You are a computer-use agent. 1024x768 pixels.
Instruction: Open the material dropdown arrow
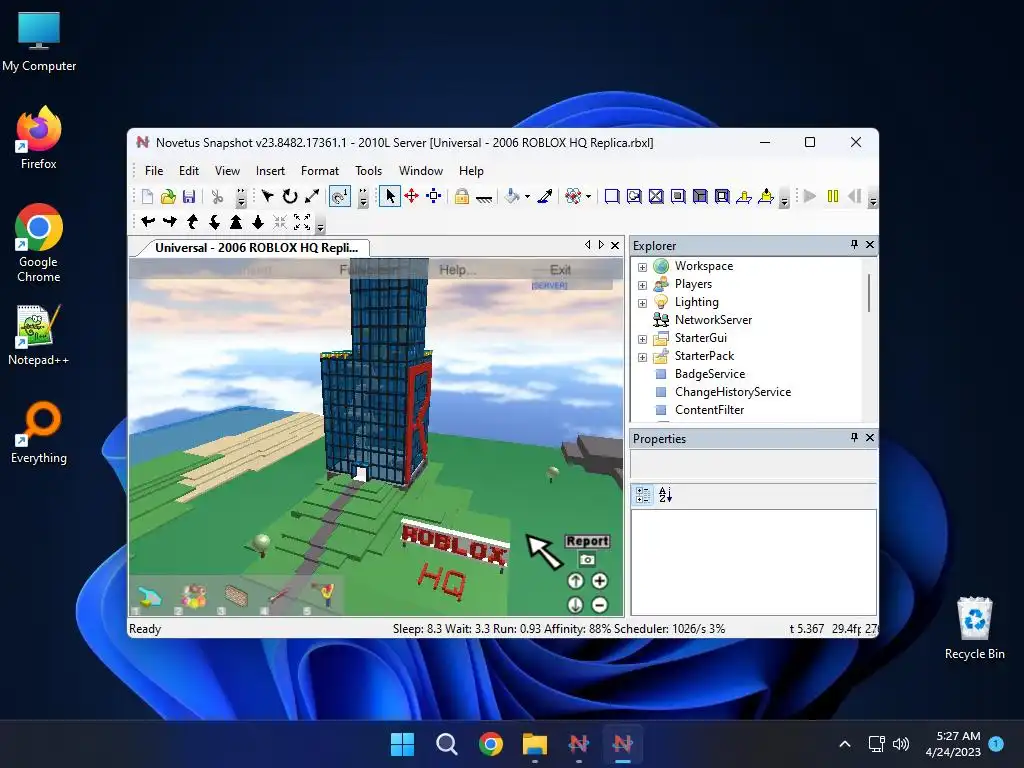coord(588,197)
